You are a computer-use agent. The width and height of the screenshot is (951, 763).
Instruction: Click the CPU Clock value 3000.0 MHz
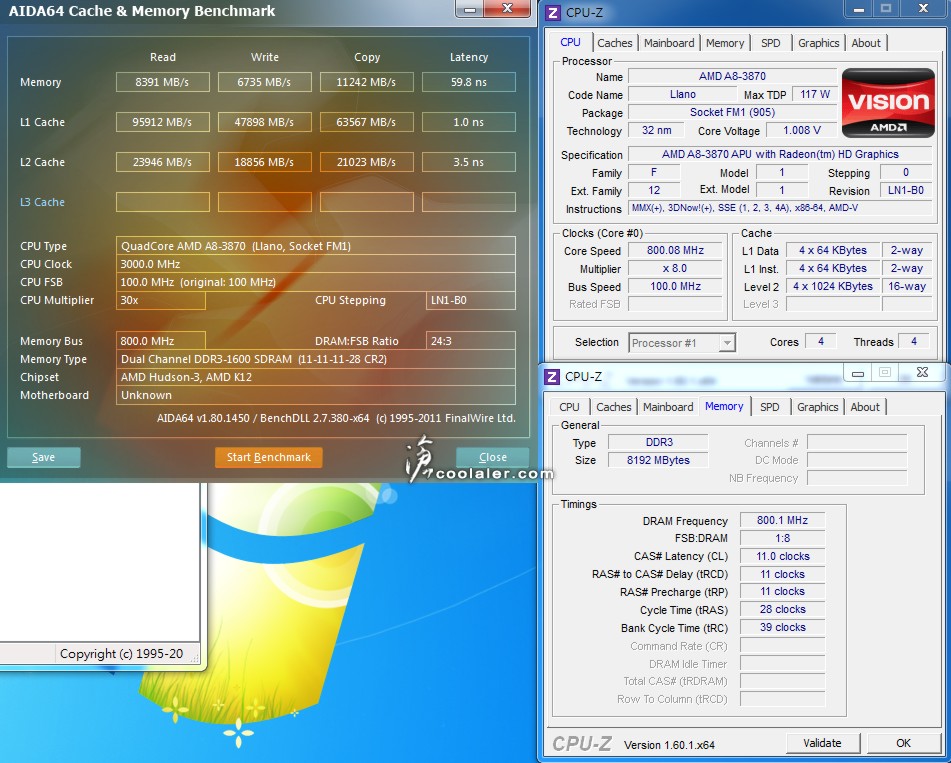click(315, 264)
